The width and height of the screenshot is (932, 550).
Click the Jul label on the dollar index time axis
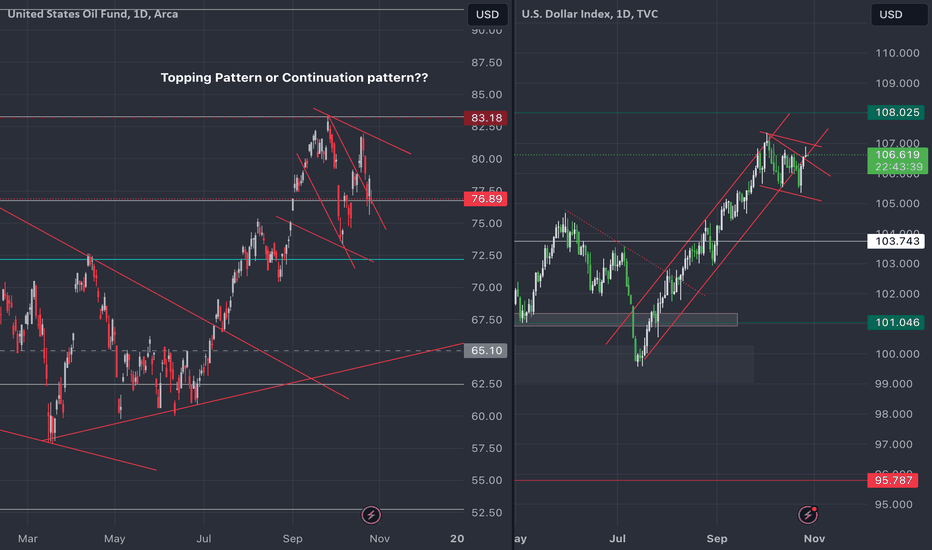pos(618,539)
